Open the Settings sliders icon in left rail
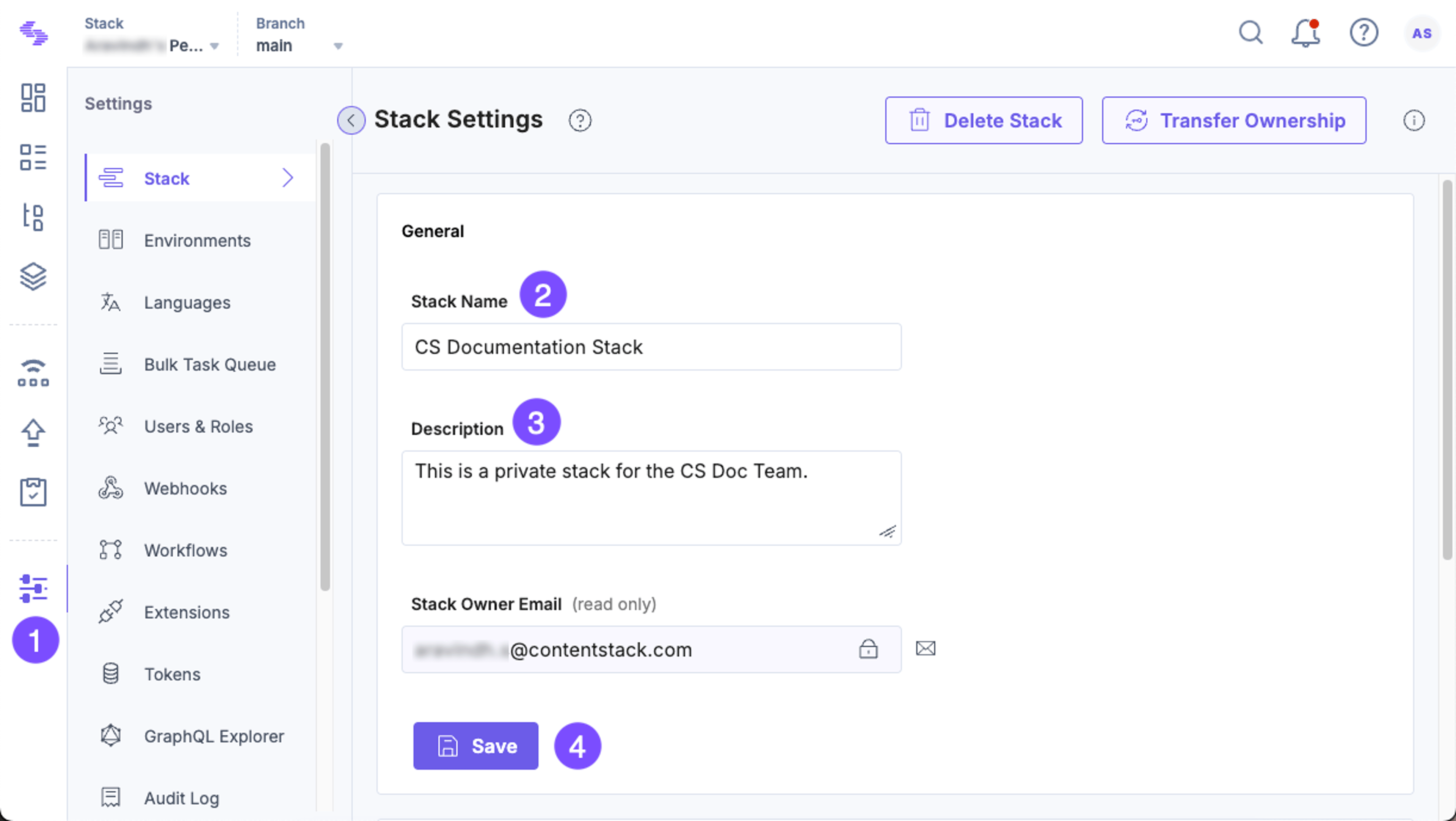This screenshot has width=1456, height=821. [33, 589]
